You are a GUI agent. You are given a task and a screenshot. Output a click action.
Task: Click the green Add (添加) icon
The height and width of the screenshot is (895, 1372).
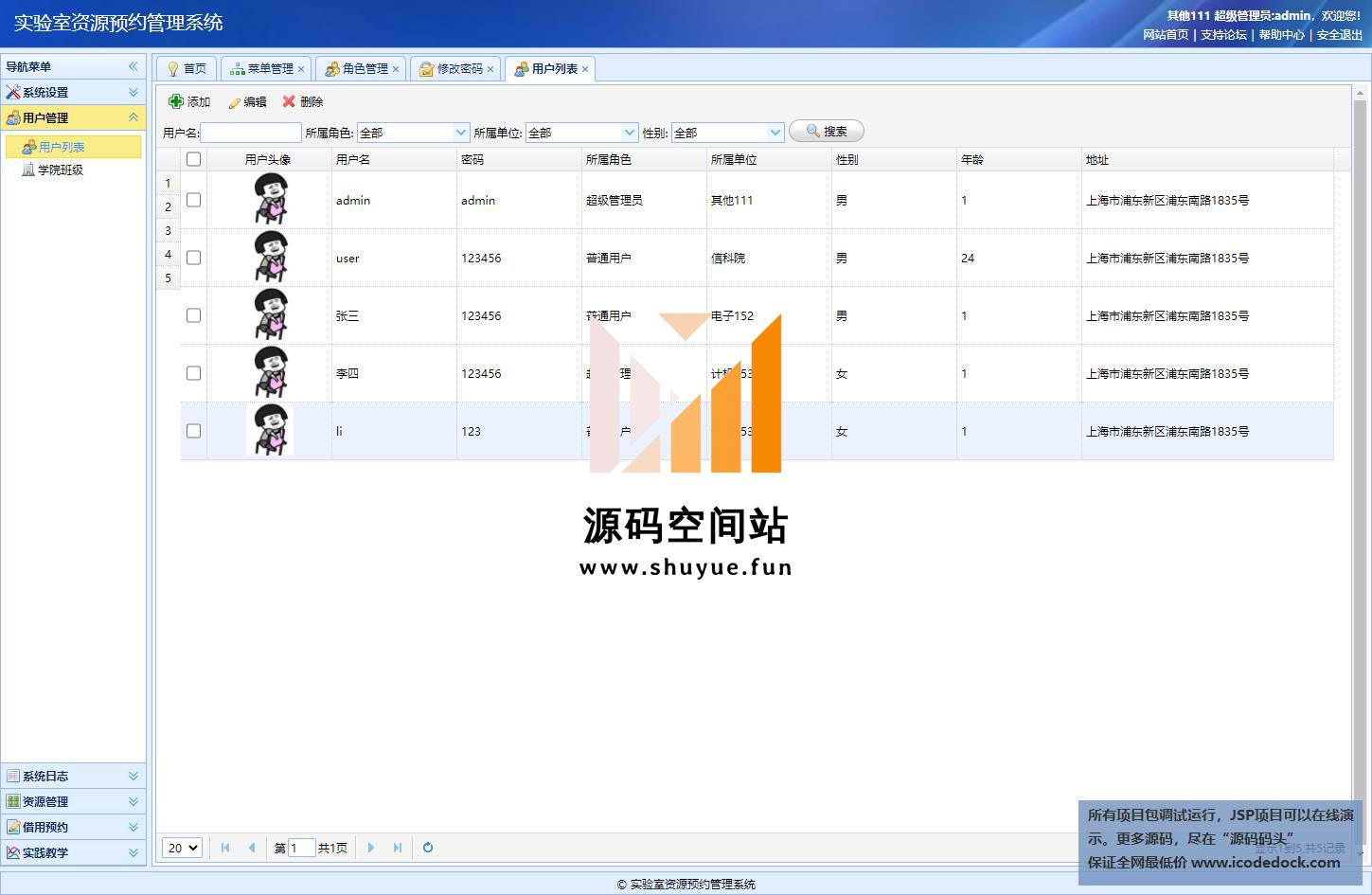click(x=176, y=101)
